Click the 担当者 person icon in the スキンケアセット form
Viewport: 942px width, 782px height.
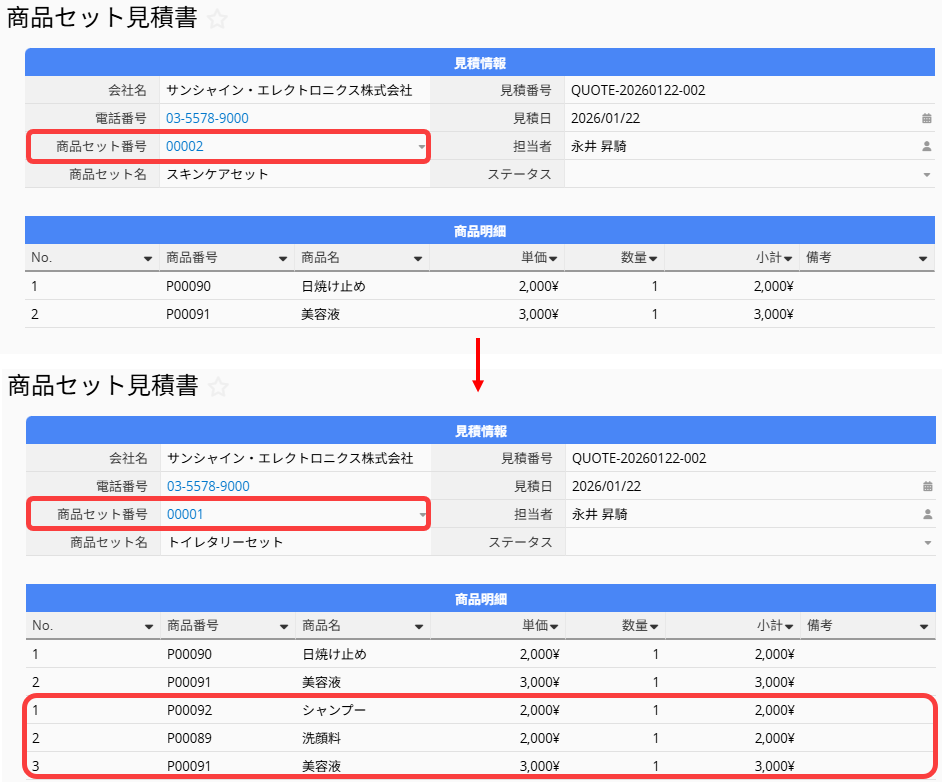[x=926, y=146]
